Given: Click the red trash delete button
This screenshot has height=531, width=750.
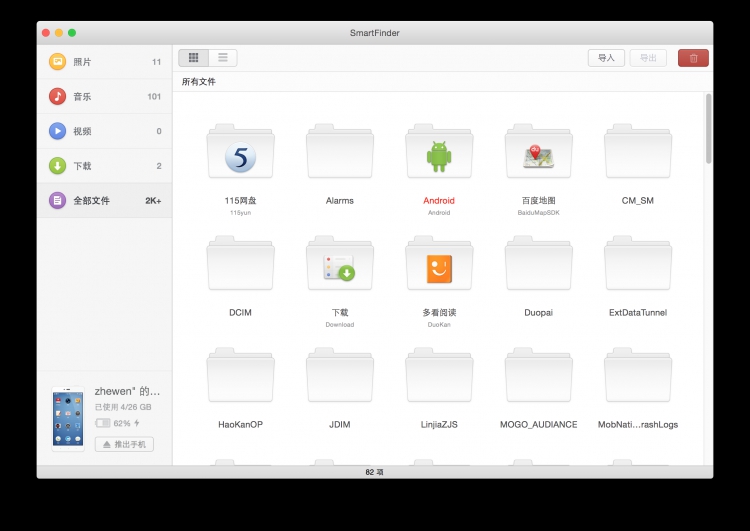Looking at the screenshot, I should pos(693,58).
